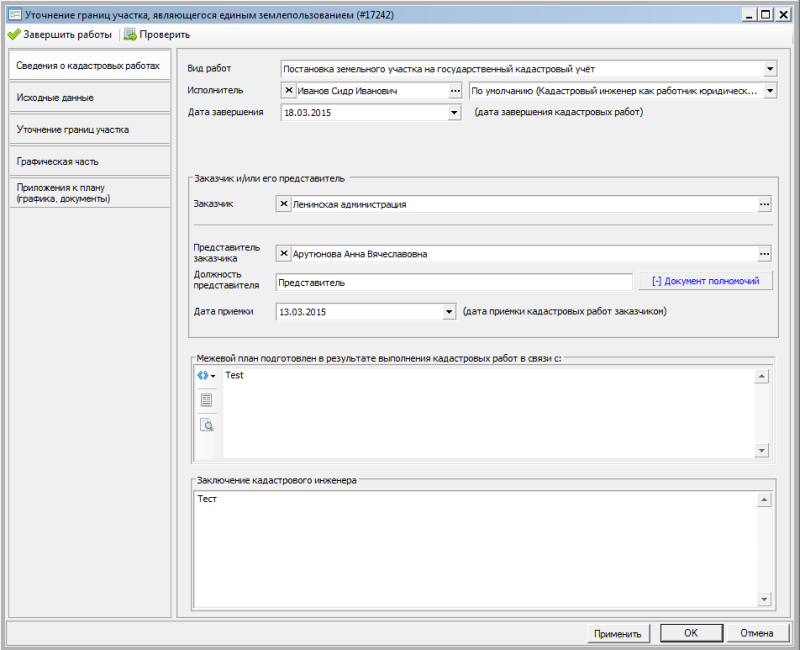Clear Представитель заказчика with X icon
800x650 pixels.
point(284,254)
